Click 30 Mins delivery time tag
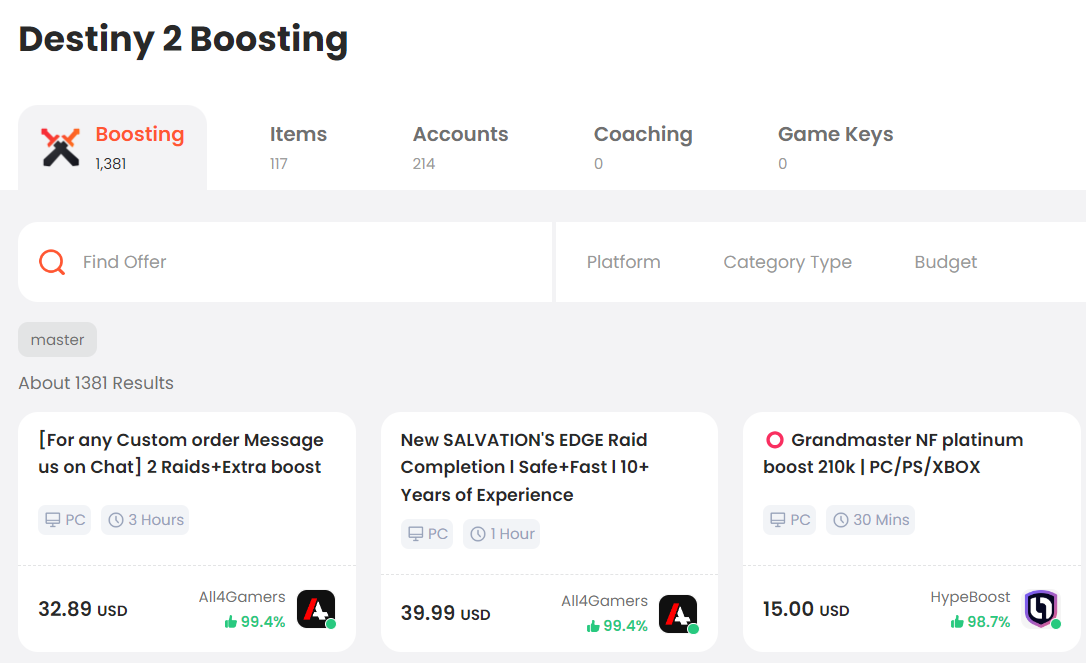The width and height of the screenshot is (1086, 663). pos(870,520)
